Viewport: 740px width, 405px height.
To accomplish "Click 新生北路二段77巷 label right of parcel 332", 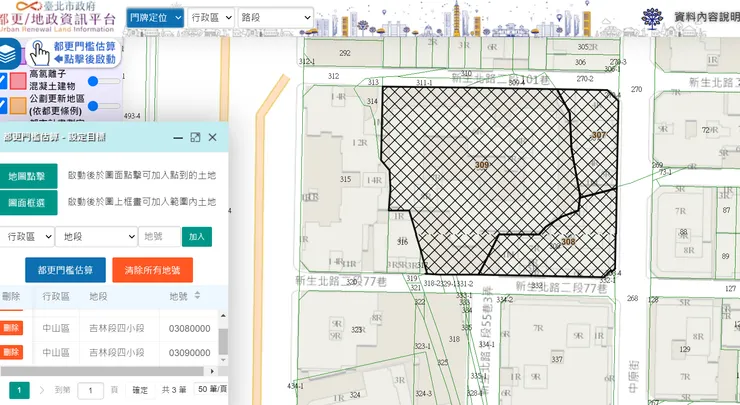I will pyautogui.click(x=561, y=287).
